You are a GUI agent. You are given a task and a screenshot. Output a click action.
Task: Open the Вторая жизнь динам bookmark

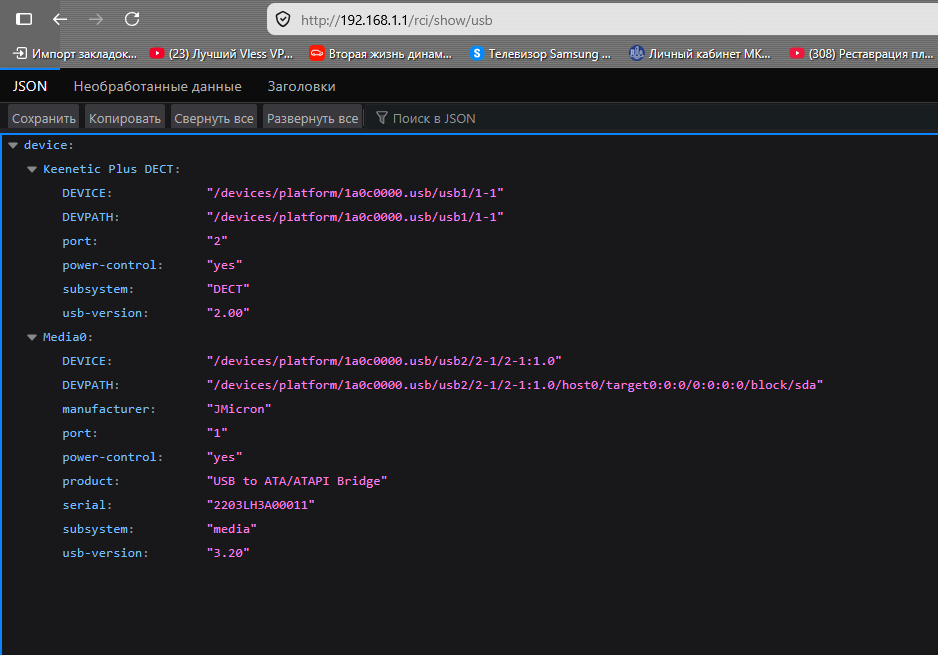(x=382, y=53)
